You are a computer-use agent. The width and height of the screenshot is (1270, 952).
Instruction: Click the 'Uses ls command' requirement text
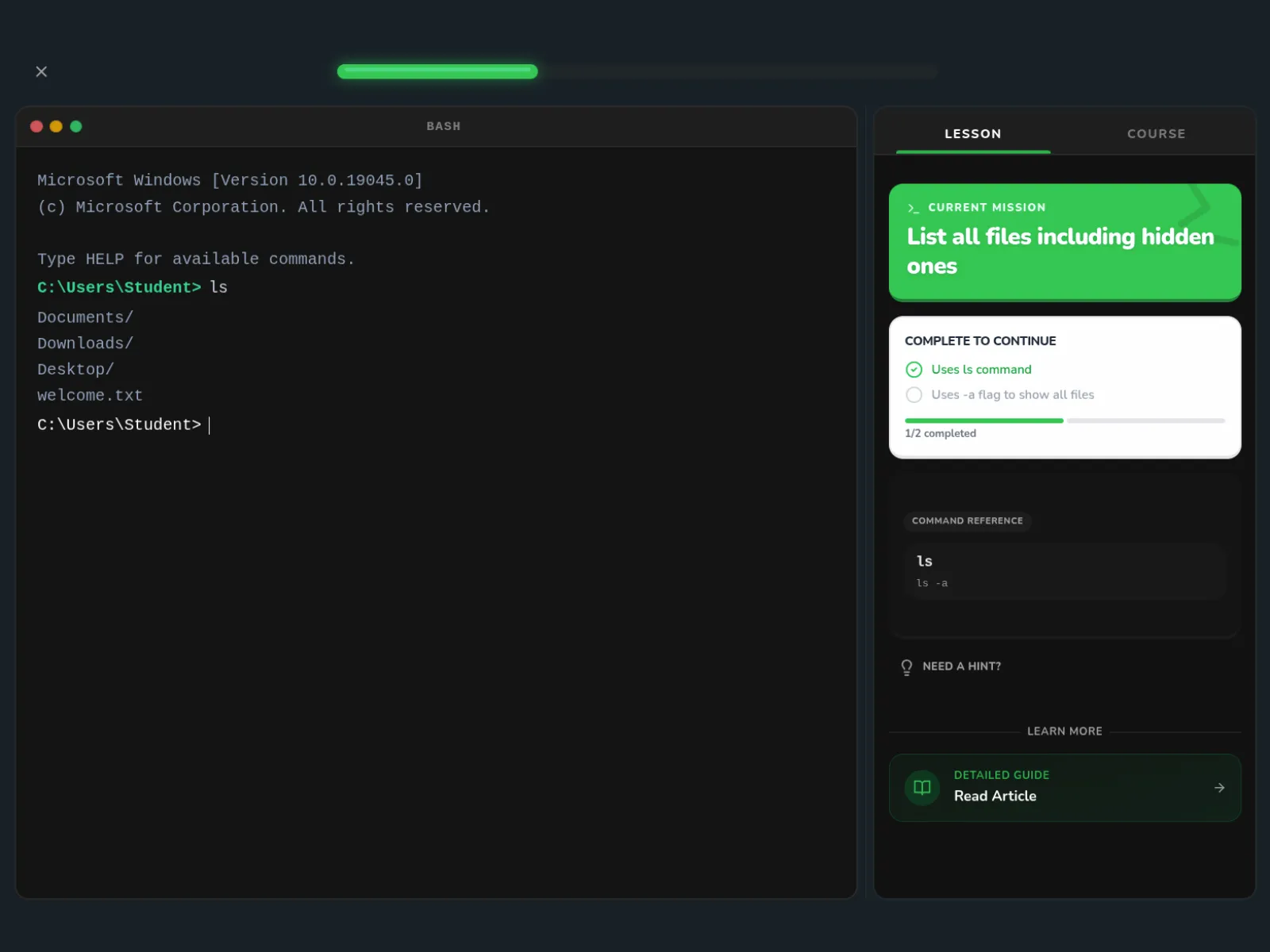pyautogui.click(x=982, y=370)
